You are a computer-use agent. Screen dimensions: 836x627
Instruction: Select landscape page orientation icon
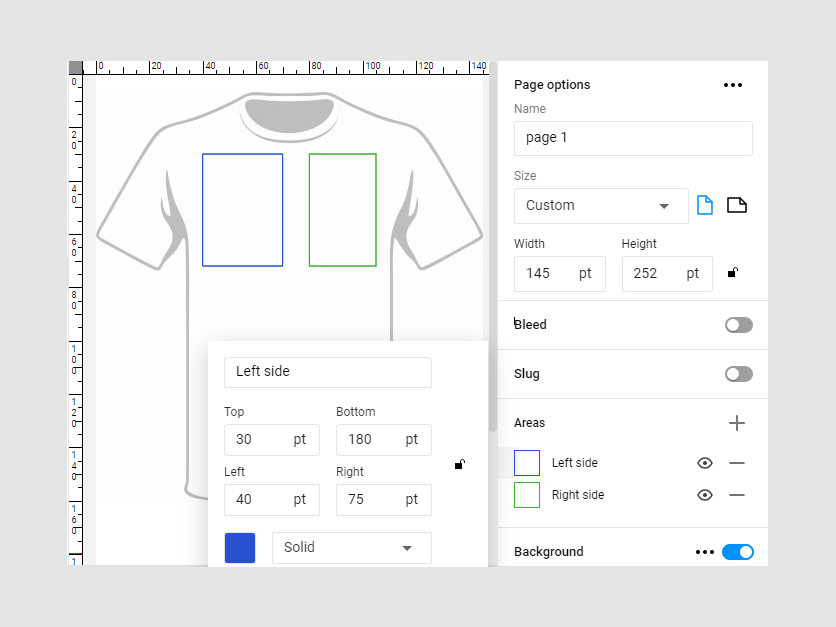coord(737,205)
